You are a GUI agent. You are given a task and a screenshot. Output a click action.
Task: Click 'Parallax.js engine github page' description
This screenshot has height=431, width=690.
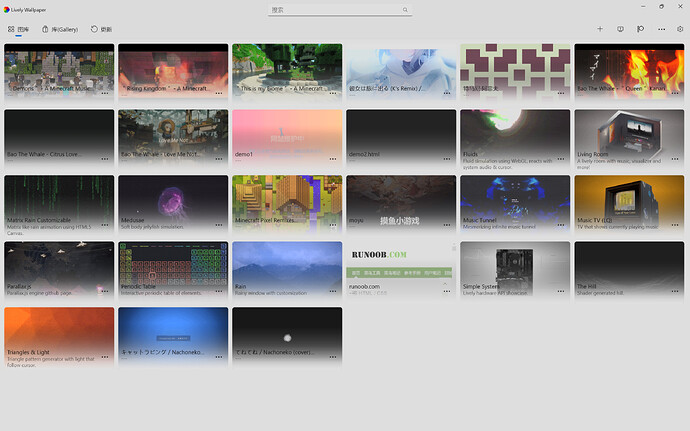(x=39, y=293)
